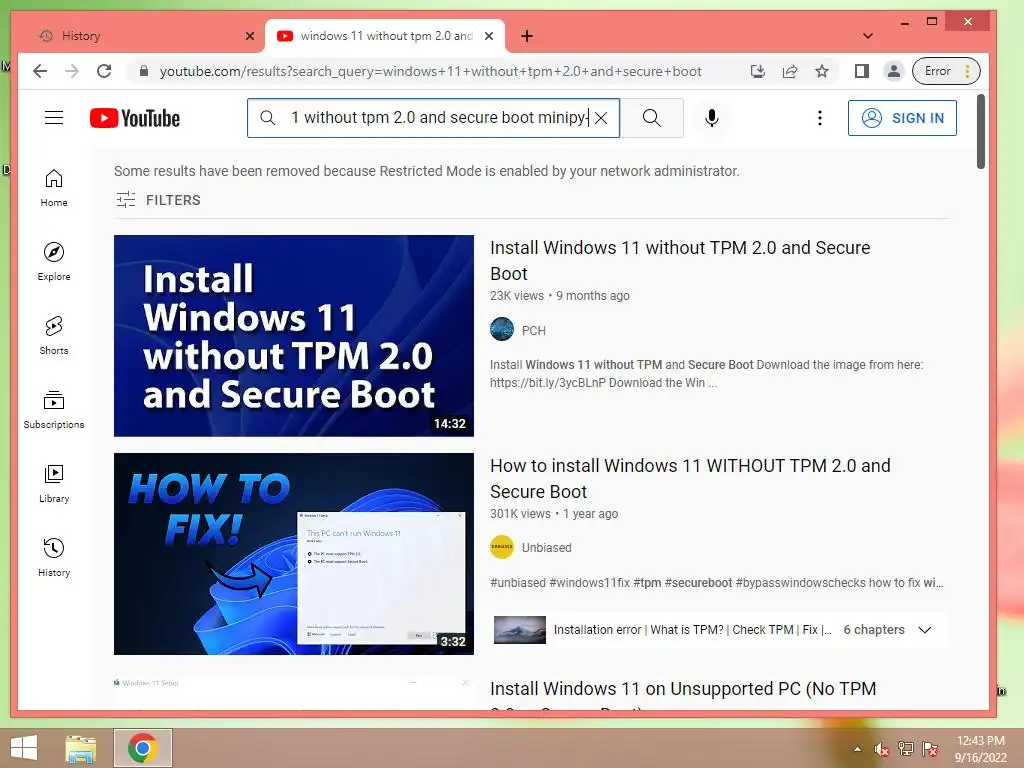Select the windows 11 without tpm tab
The width and height of the screenshot is (1024, 768).
coord(385,36)
